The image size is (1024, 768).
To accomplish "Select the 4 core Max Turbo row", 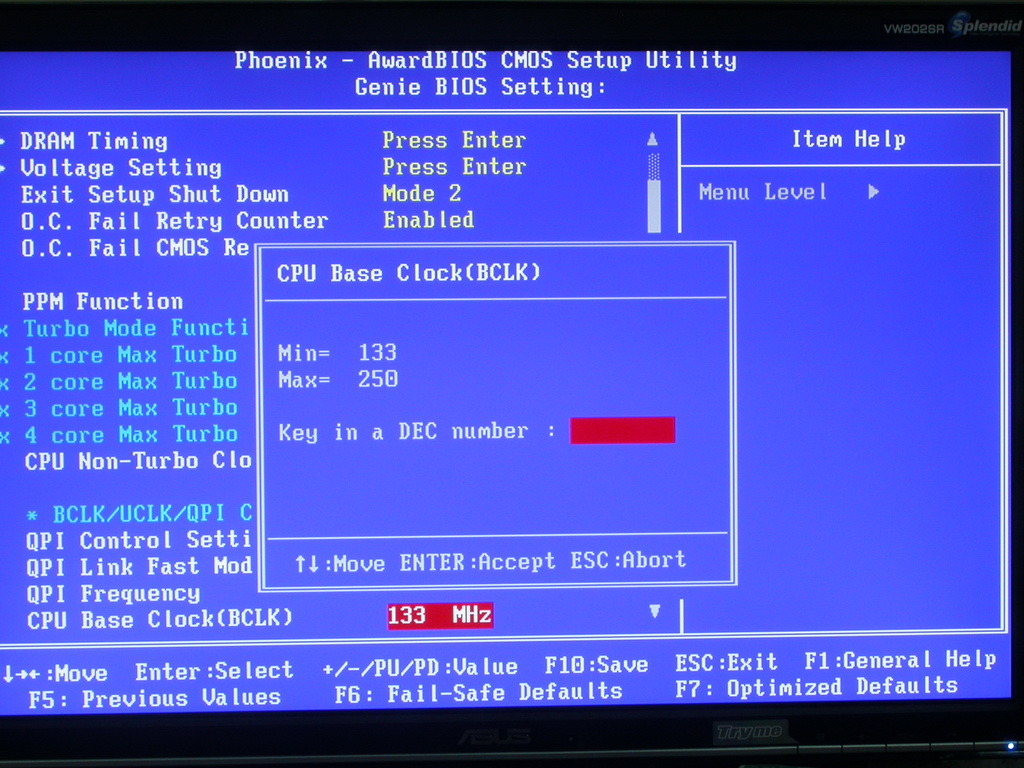I will [131, 435].
